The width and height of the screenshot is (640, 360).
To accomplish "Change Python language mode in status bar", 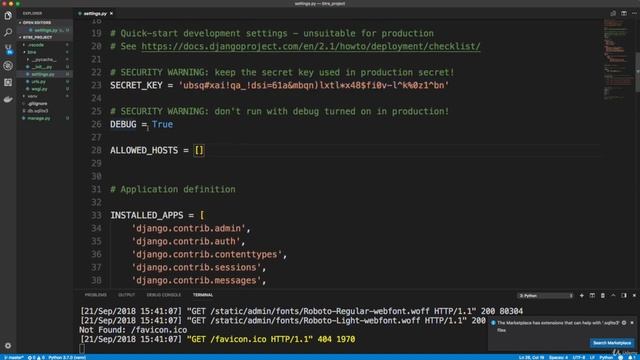I will [606, 357].
